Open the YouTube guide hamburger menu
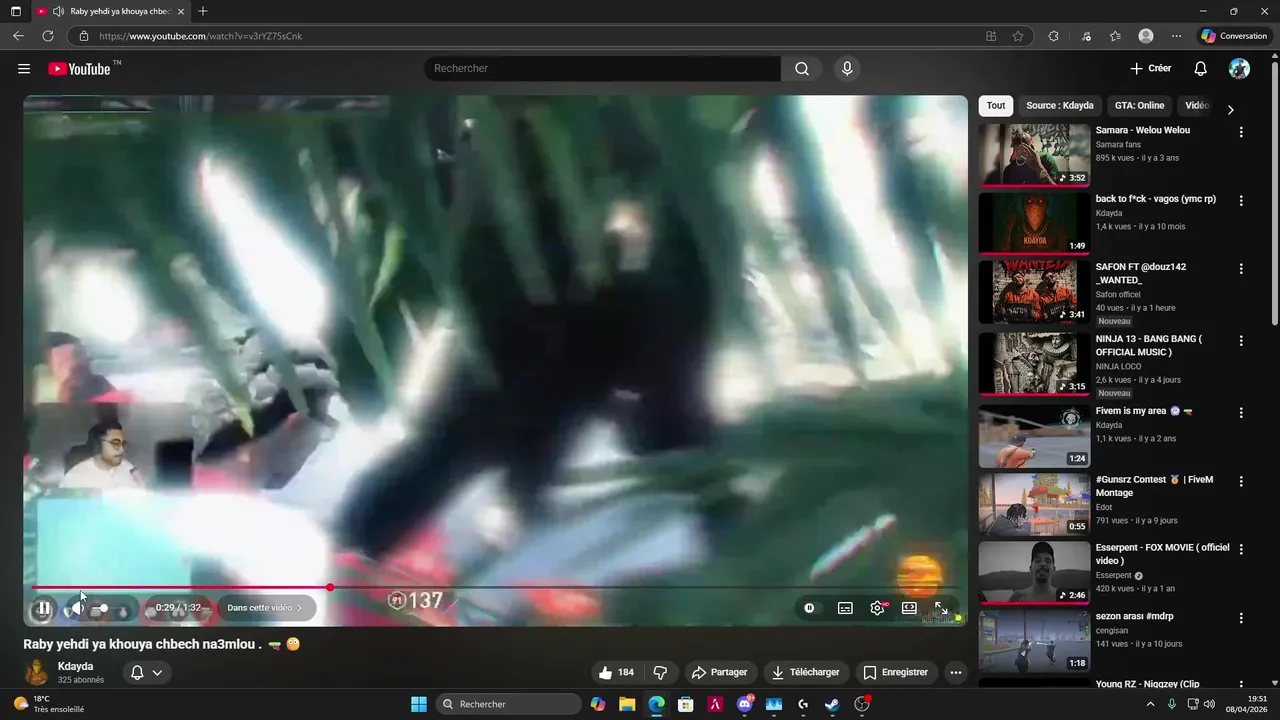This screenshot has height=720, width=1280. click(24, 69)
